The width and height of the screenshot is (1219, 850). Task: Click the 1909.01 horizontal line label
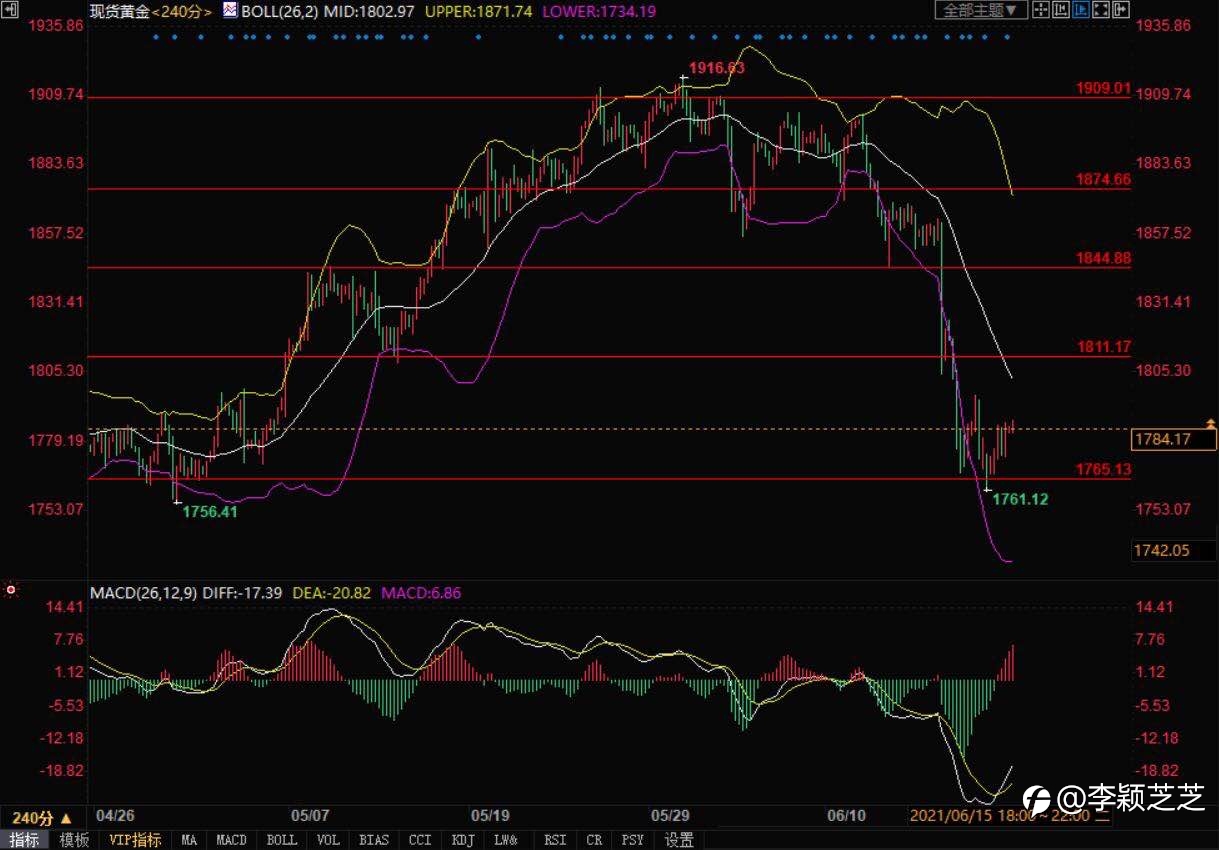(x=1103, y=88)
